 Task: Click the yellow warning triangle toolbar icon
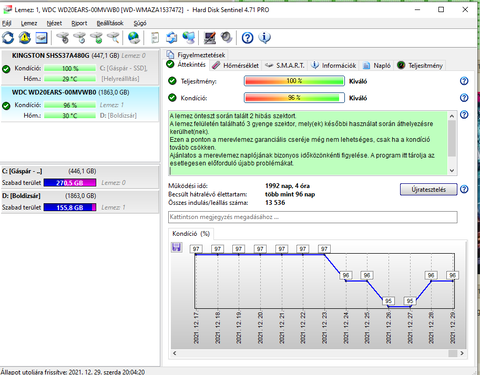tap(25, 38)
